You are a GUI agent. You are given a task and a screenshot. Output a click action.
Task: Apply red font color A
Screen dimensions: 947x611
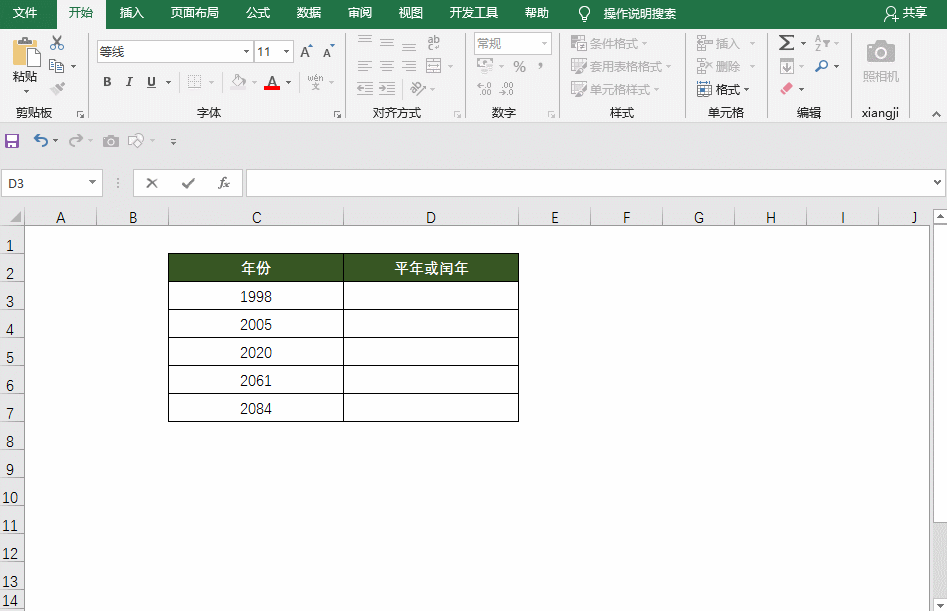272,82
